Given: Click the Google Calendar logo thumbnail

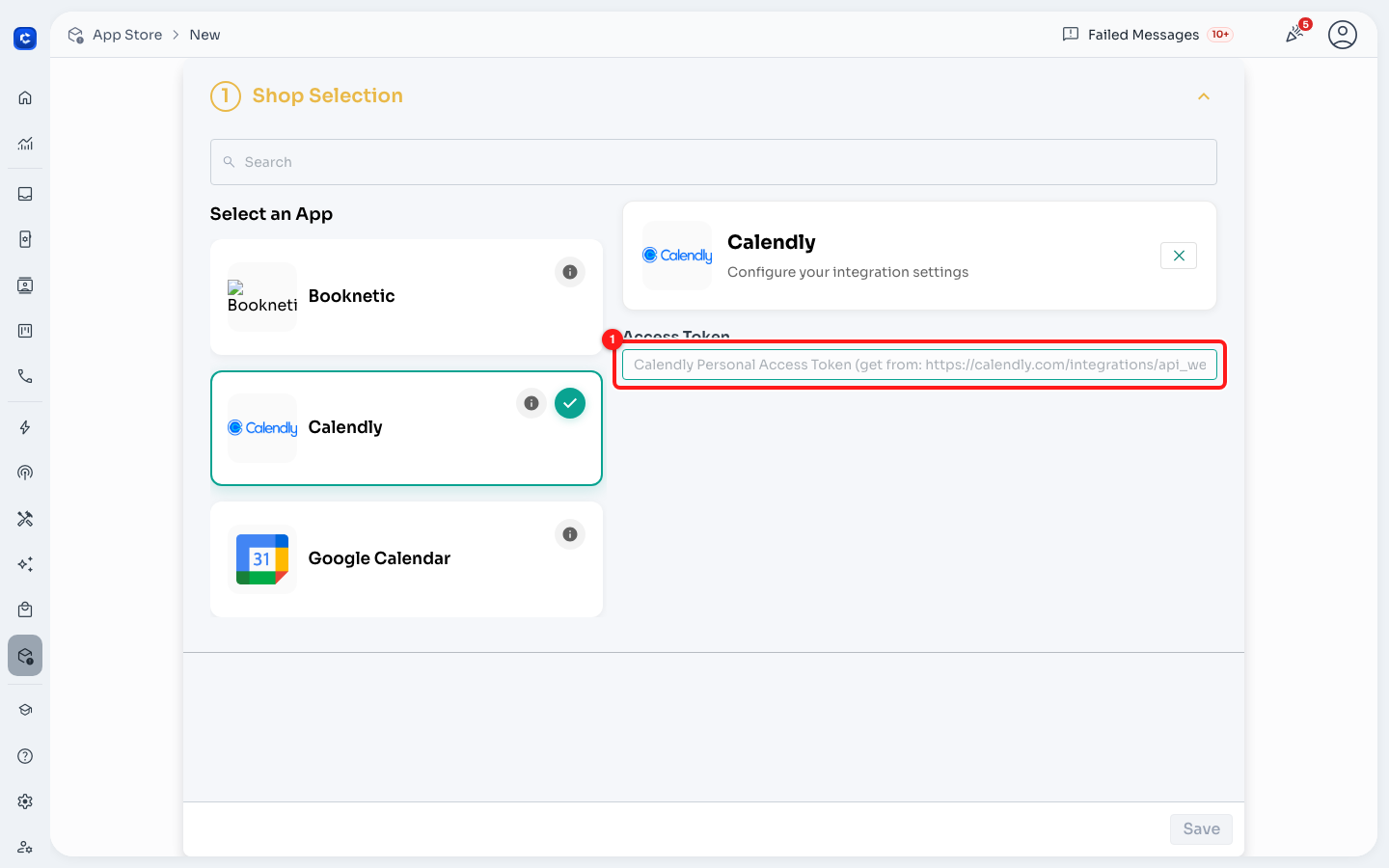Looking at the screenshot, I should [x=262, y=559].
